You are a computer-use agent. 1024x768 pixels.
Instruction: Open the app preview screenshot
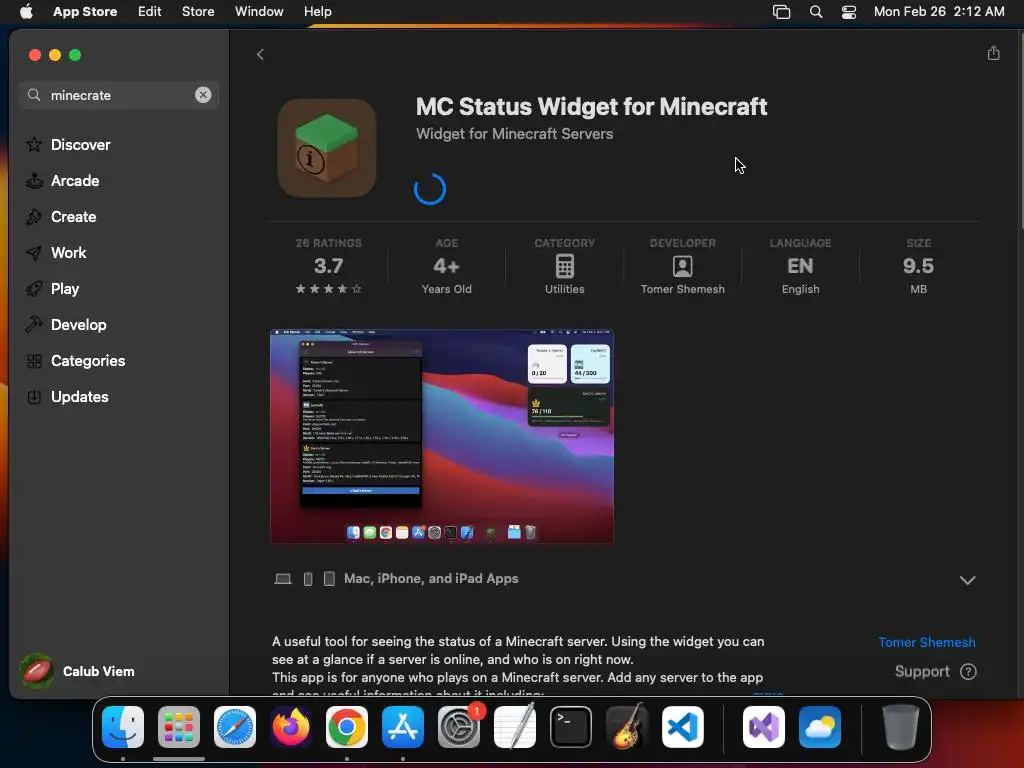[442, 436]
